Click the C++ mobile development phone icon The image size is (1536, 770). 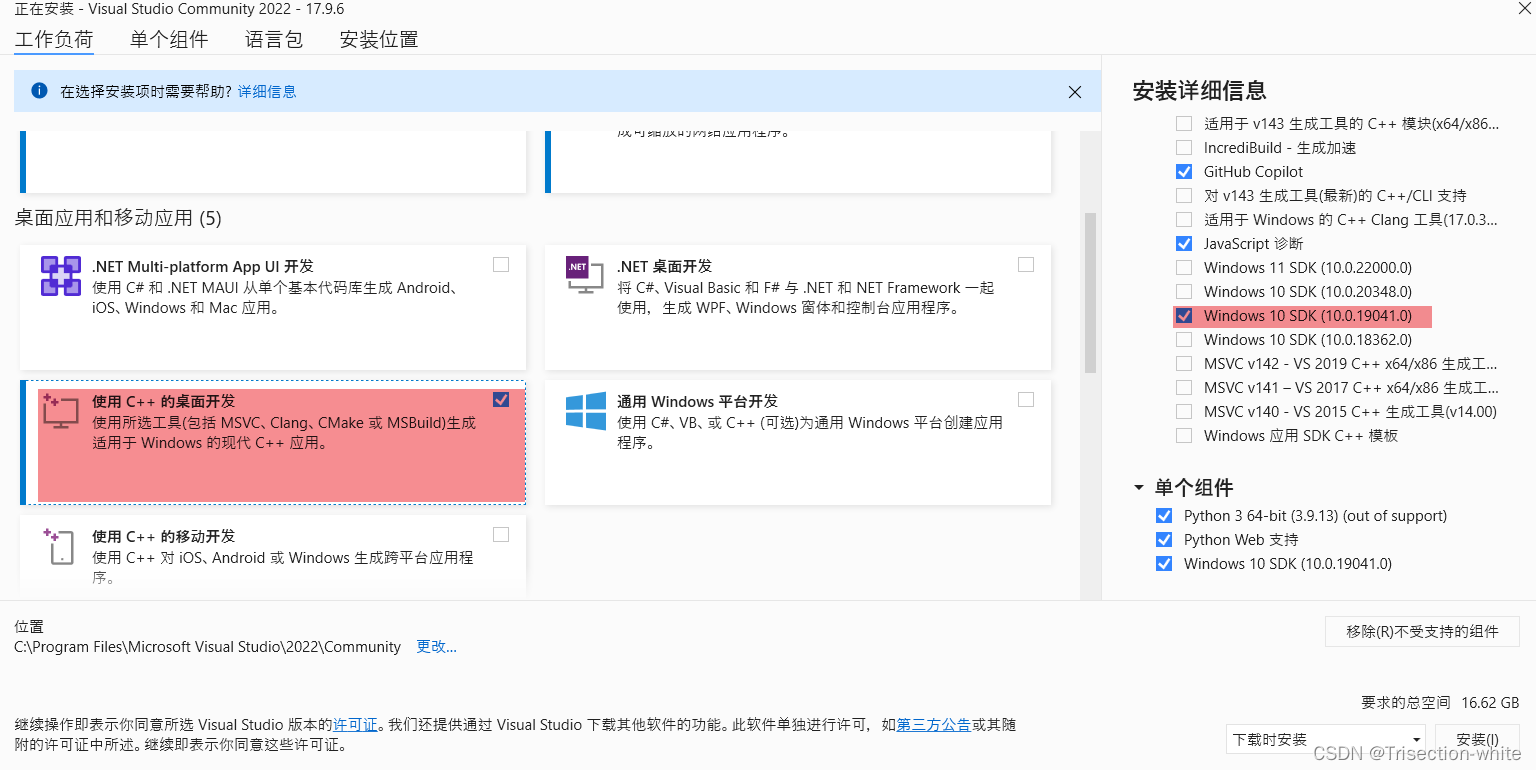pos(61,546)
